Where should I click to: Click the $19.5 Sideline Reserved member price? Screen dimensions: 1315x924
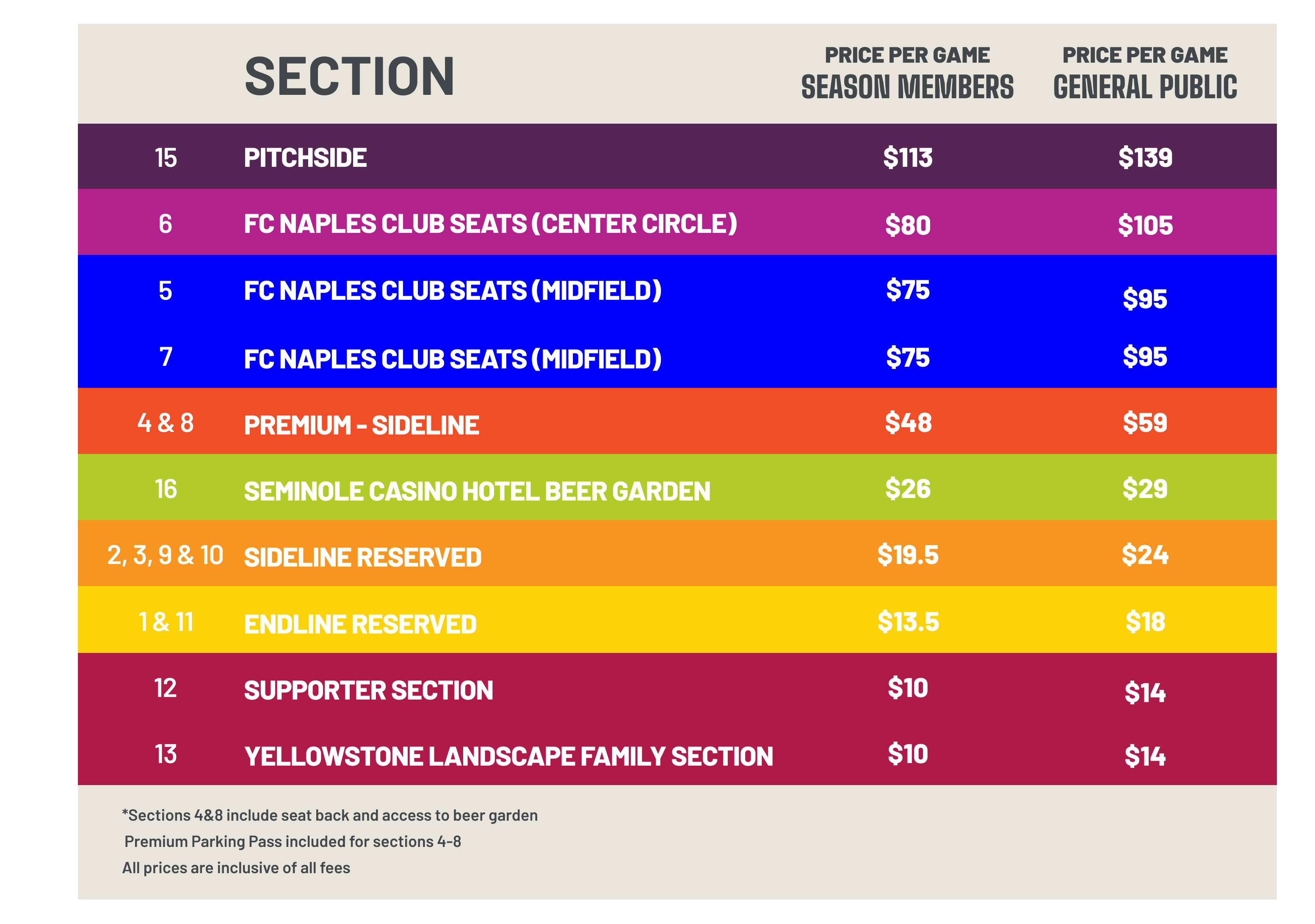(908, 554)
